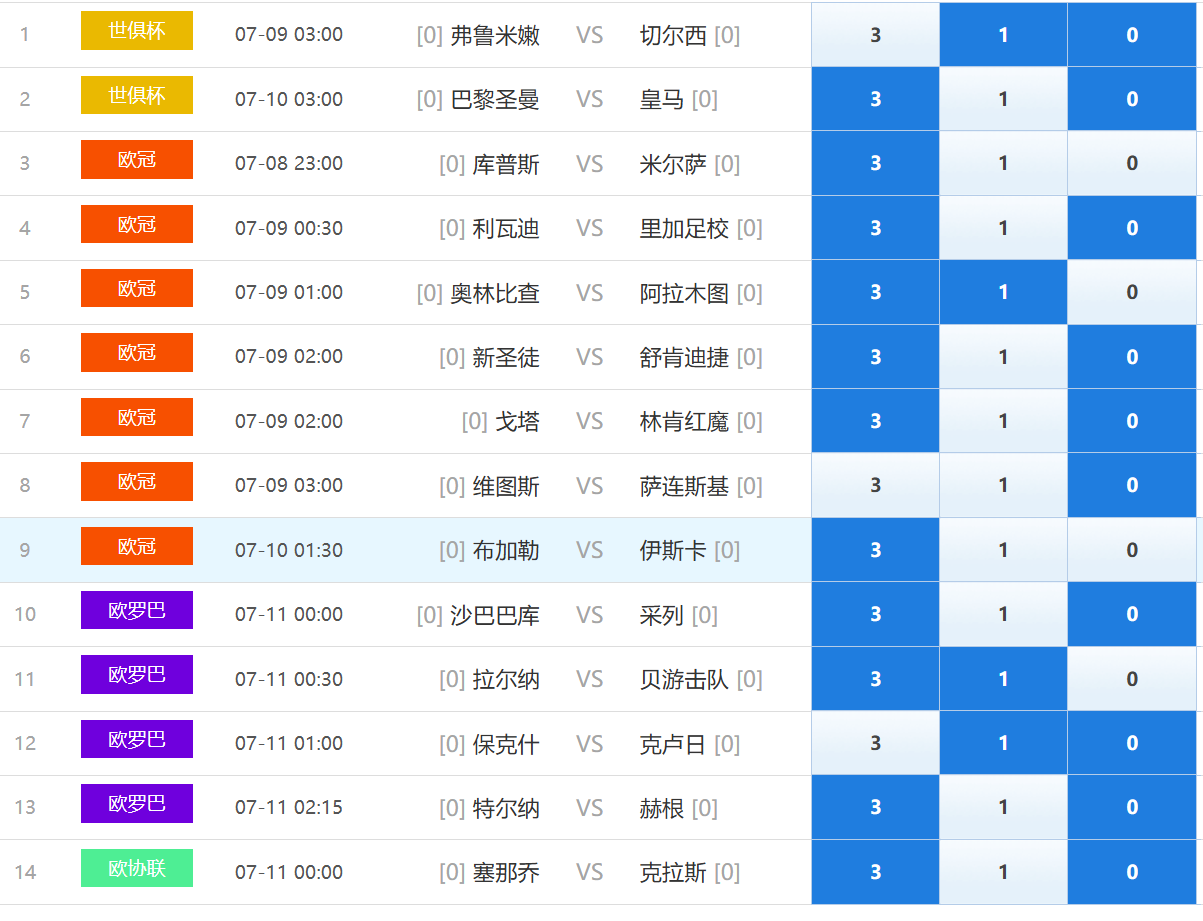Viewport: 1203px width, 921px height.
Task: Toggle result 0 for 新圣徒 vs 舒肯迪捷
Action: (1131, 357)
